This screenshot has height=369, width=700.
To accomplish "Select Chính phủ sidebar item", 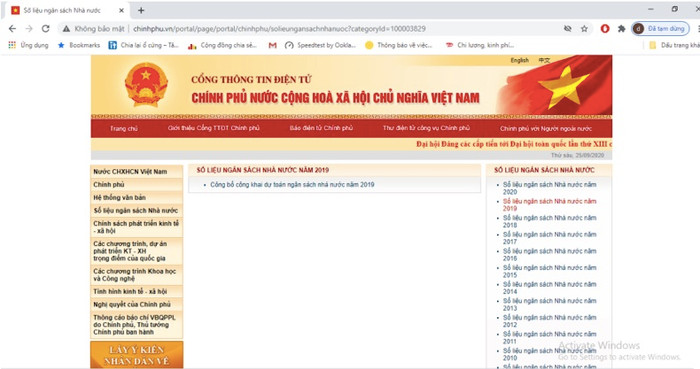I will [137, 184].
